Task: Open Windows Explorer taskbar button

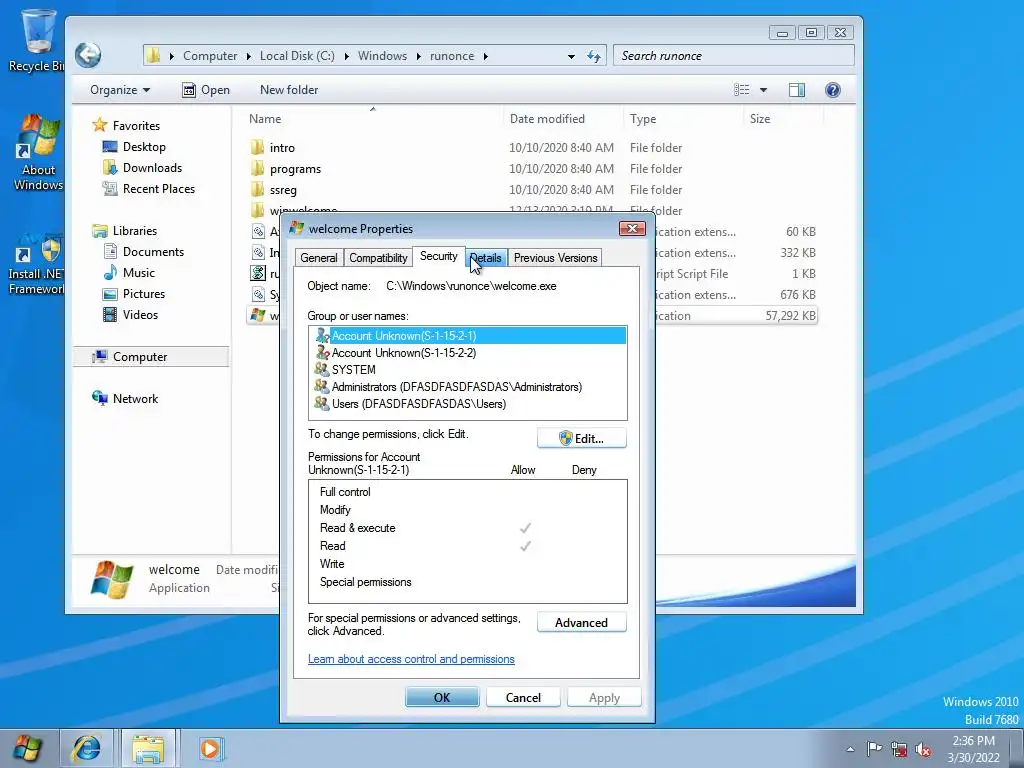Action: point(148,748)
